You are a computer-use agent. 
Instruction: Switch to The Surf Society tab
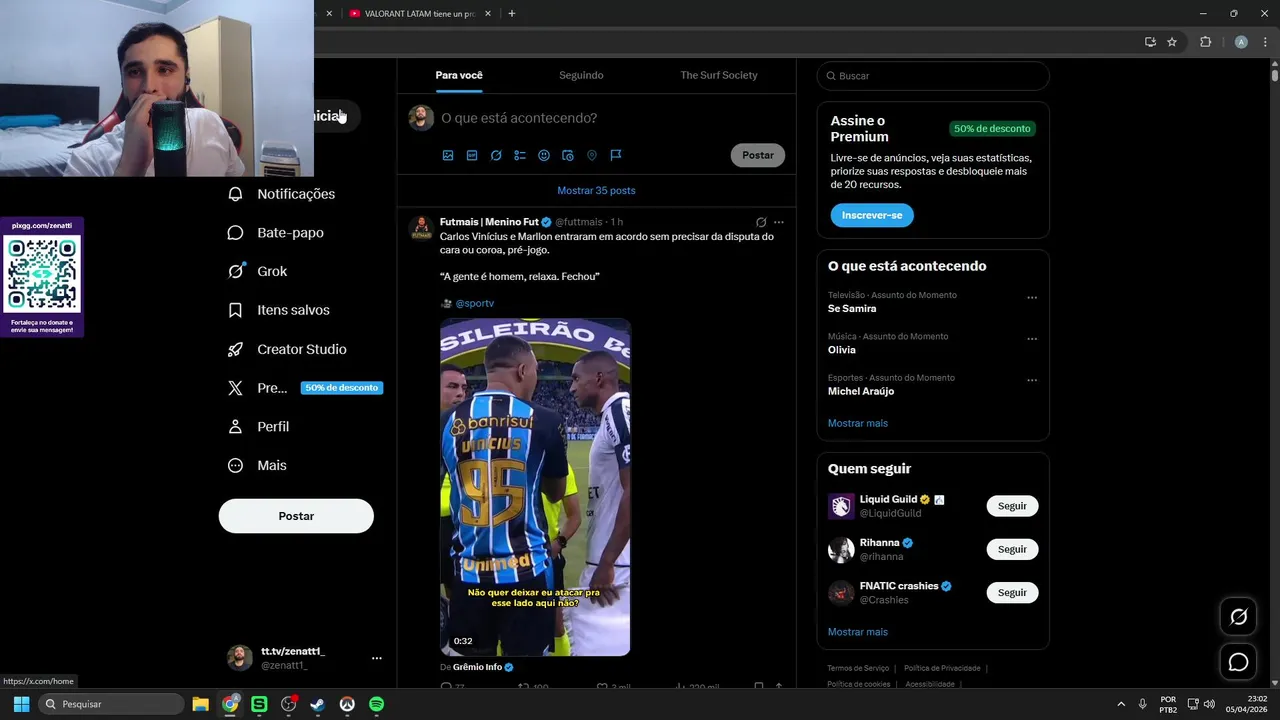click(719, 76)
